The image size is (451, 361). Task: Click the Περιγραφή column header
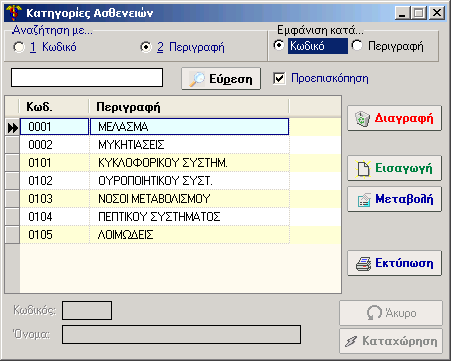pyautogui.click(x=189, y=107)
